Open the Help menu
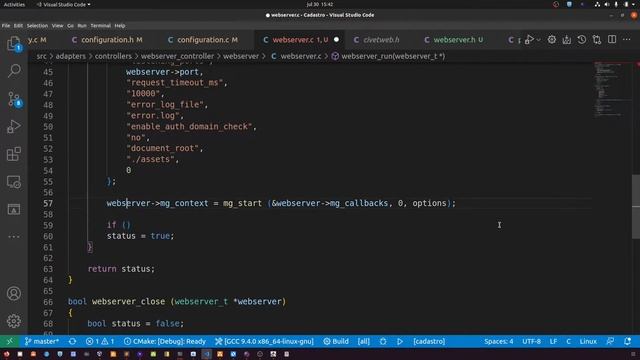 [x=120, y=25]
